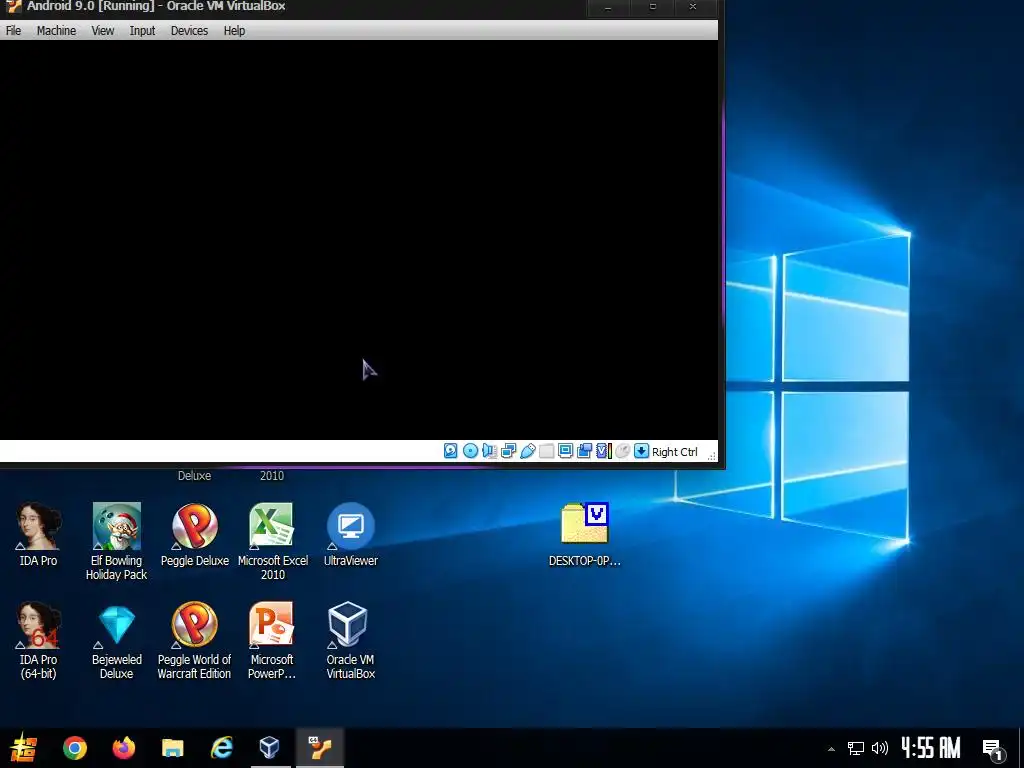
Task: Select the DESKTOP-0P... folder icon
Action: tap(584, 534)
